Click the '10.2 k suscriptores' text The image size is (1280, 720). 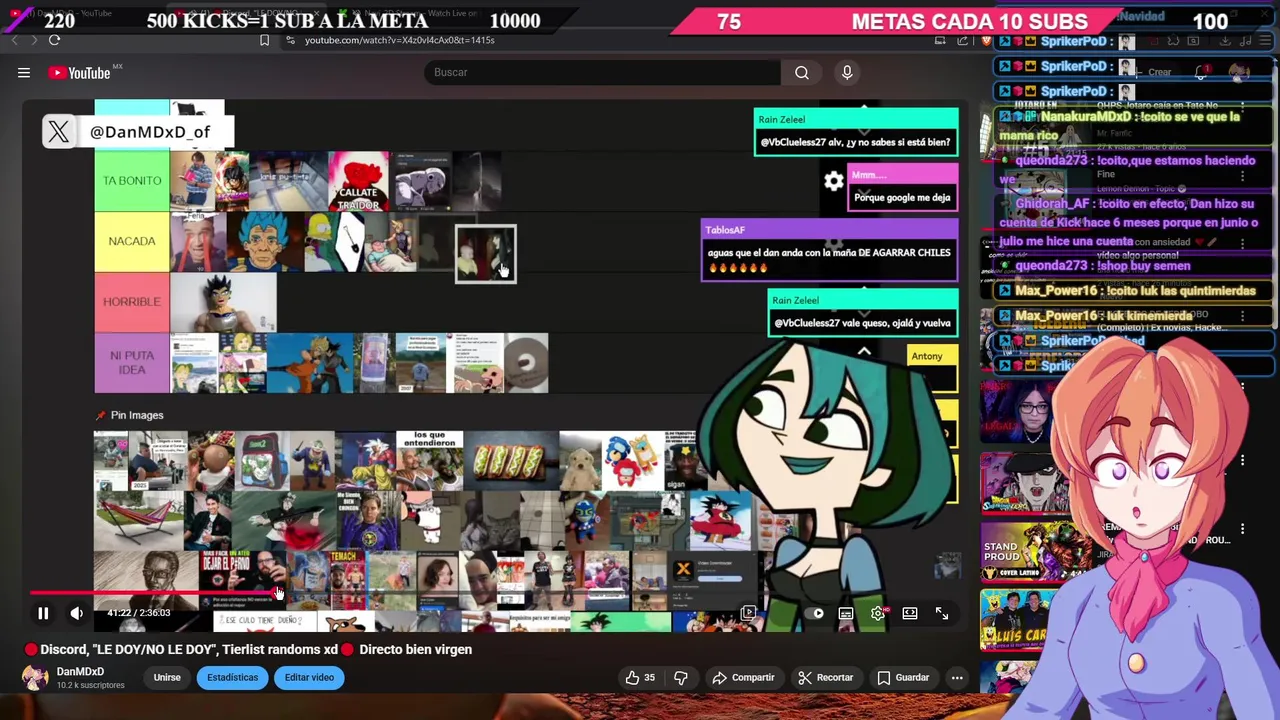pyautogui.click(x=91, y=685)
